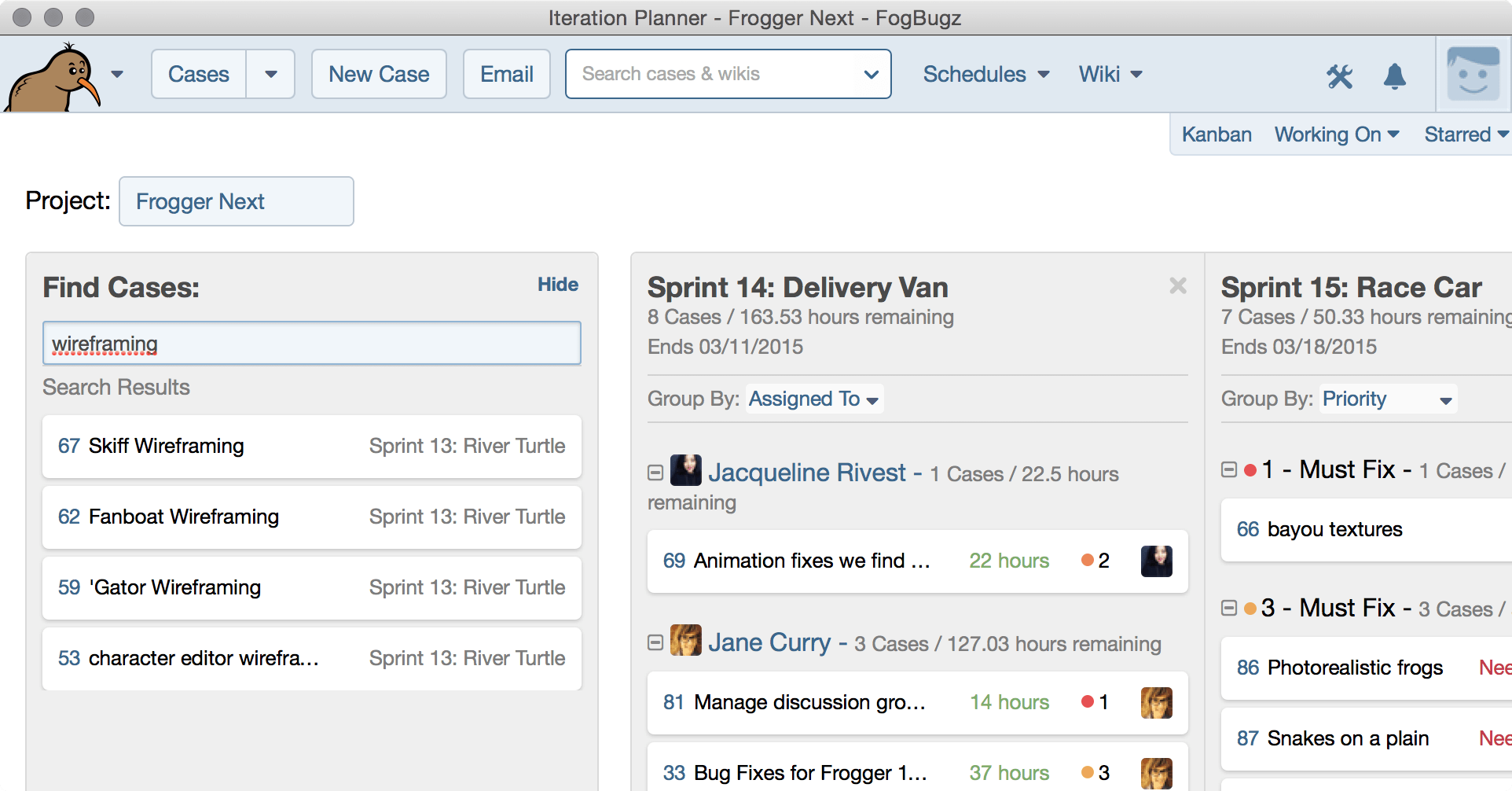
Task: Click the 37 hours estimate on case 33
Action: pos(1009,773)
